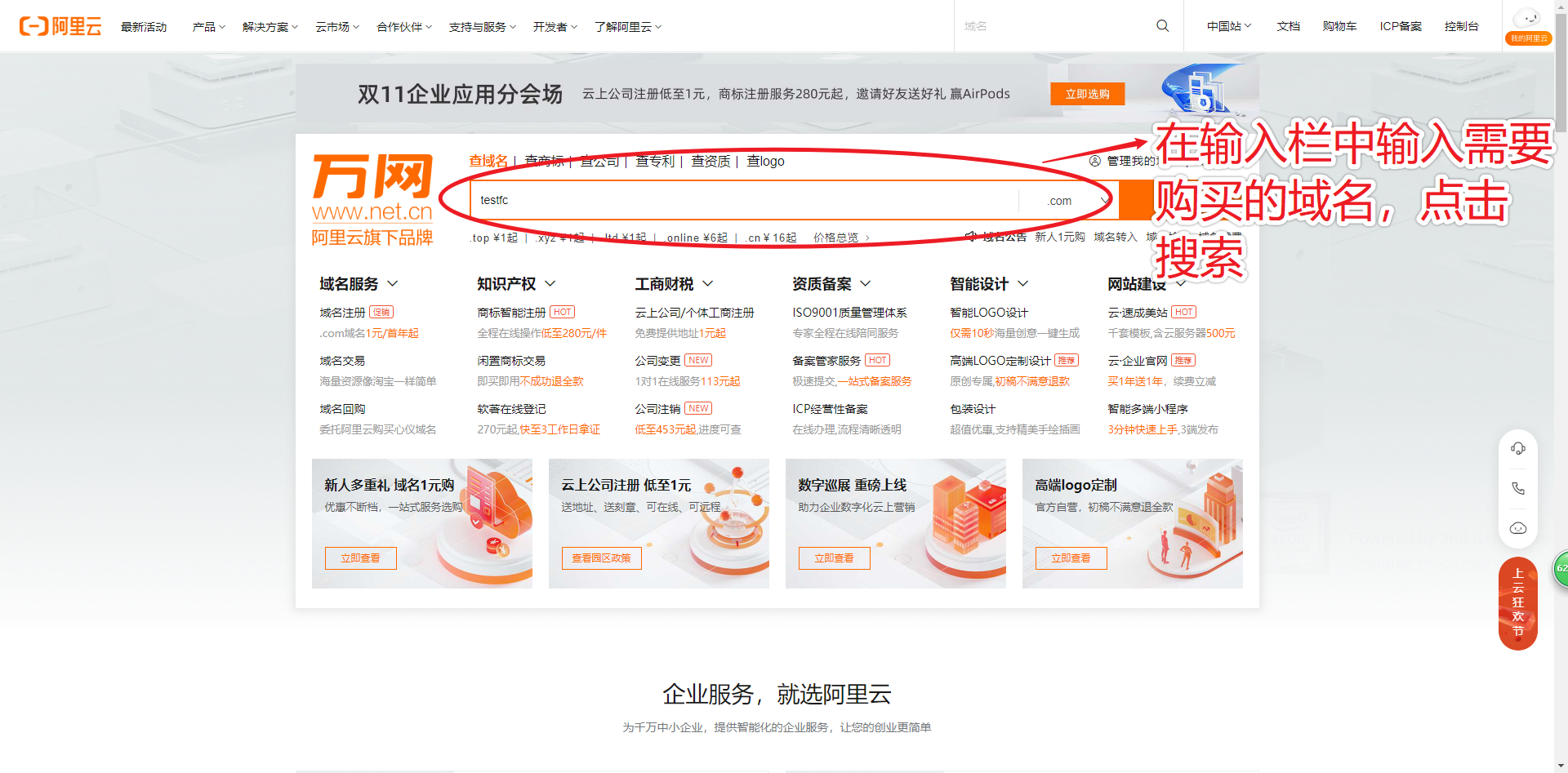Expand the 资质备案 category
The height and width of the screenshot is (773, 1568).
click(831, 284)
